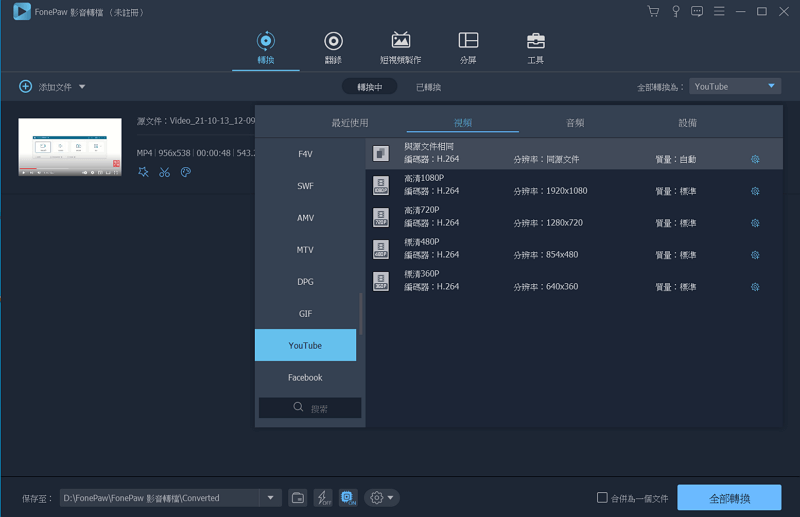The image size is (800, 517).
Task: Switch to the 已轉換 tab
Action: click(x=428, y=87)
